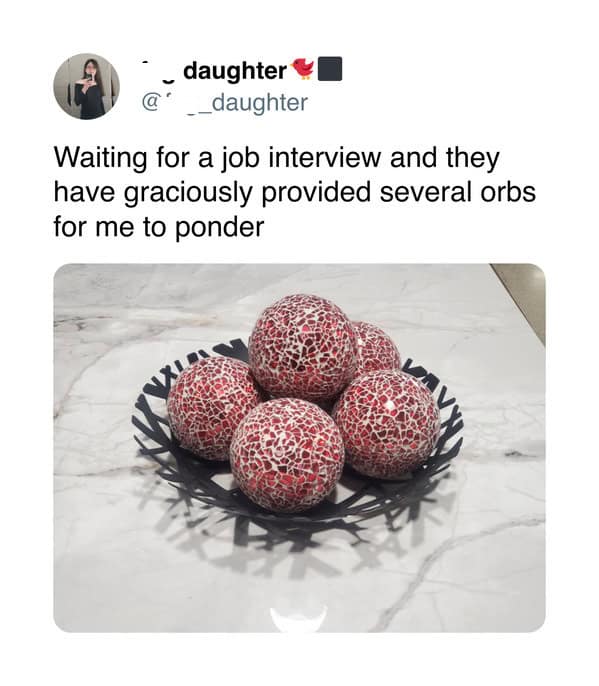
Task: Select the partially hidden back orb
Action: pos(377,348)
